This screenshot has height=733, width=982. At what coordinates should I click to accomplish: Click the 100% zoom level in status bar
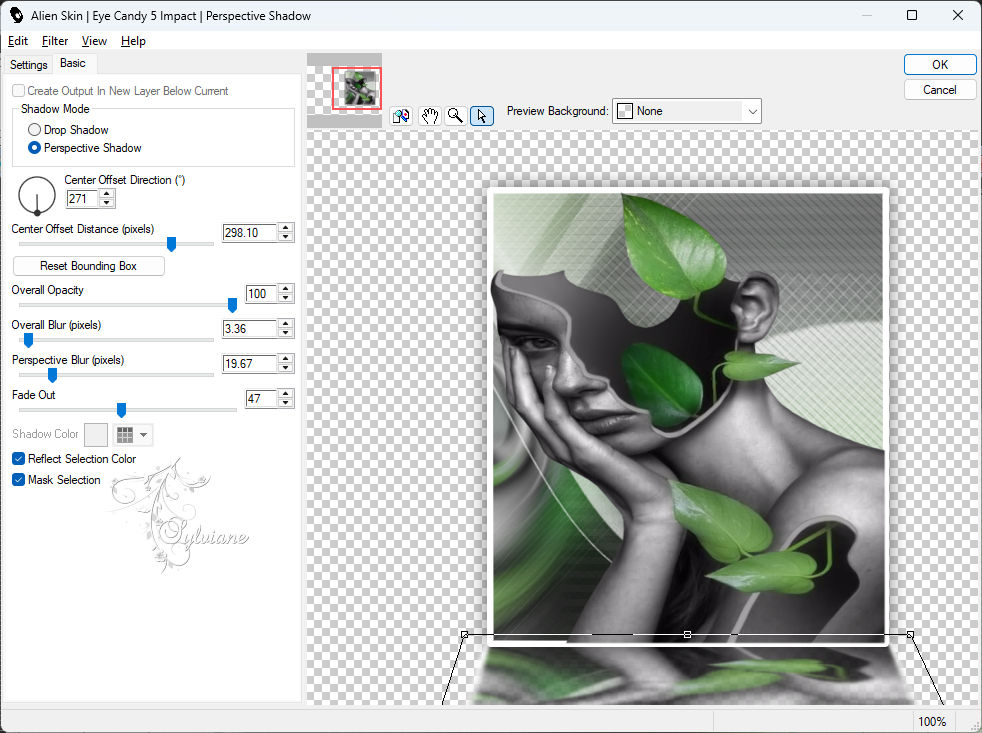[x=932, y=722]
